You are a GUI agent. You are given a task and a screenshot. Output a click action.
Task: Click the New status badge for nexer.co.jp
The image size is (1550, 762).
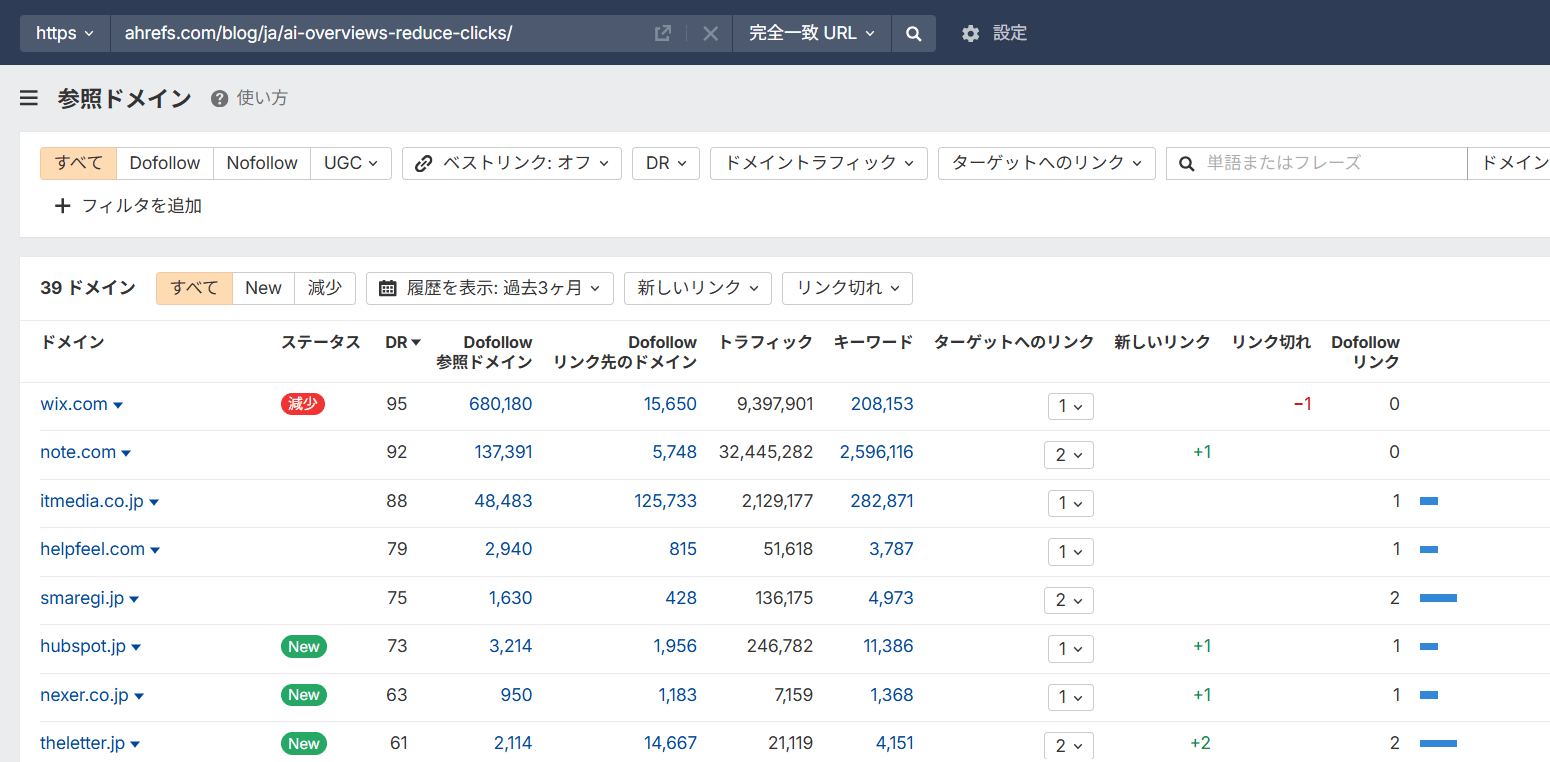304,695
